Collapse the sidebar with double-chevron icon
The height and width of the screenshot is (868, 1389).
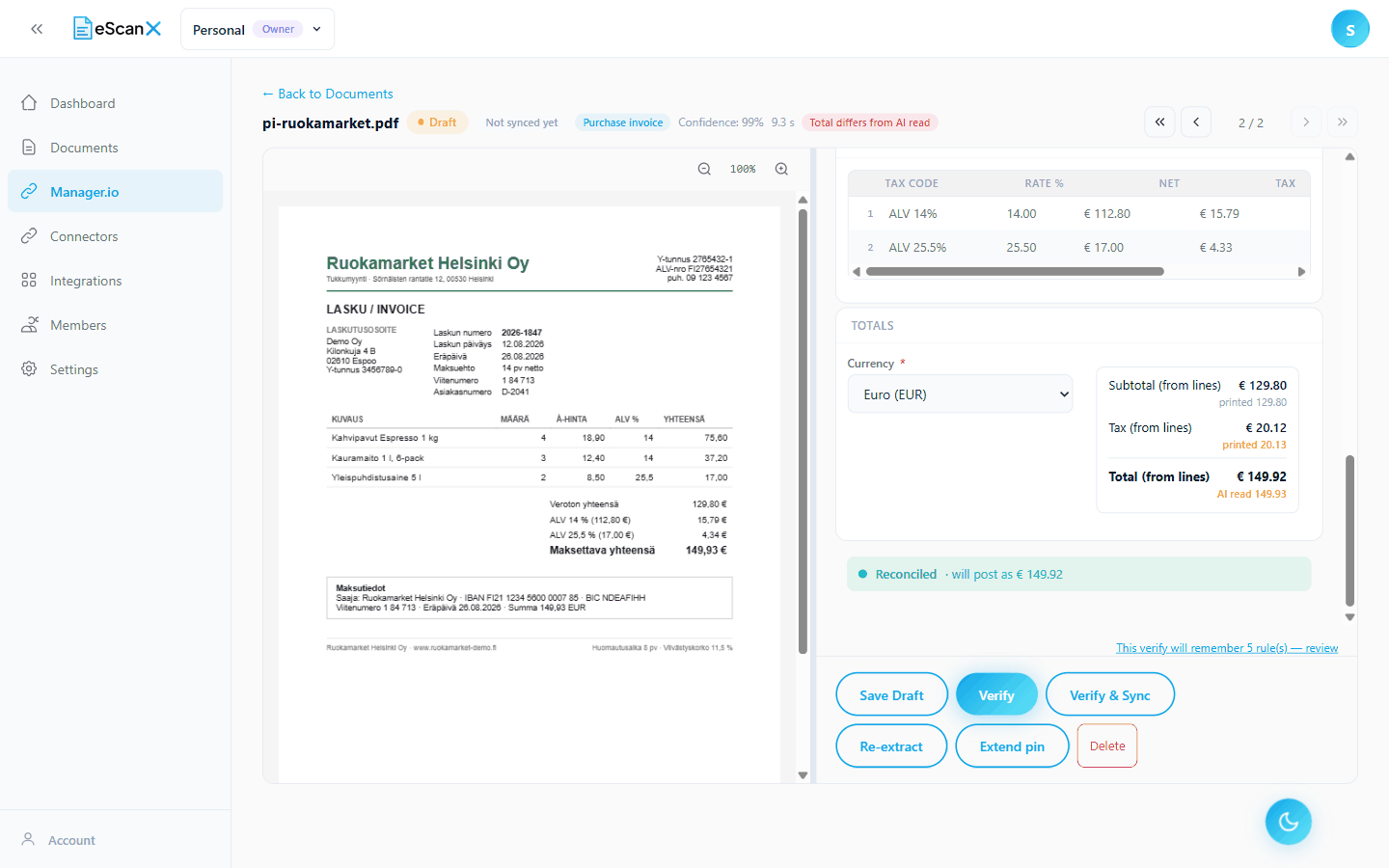[37, 29]
